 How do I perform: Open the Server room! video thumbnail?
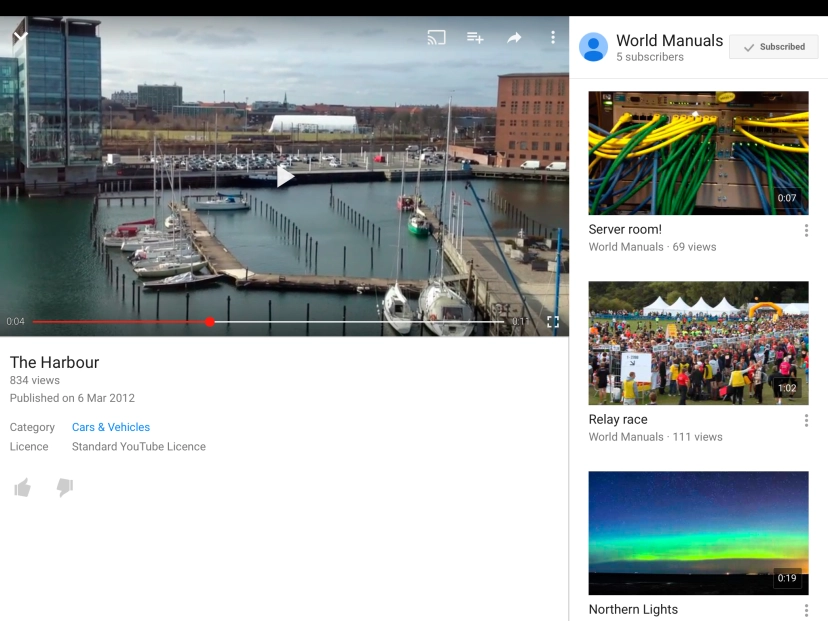click(698, 153)
